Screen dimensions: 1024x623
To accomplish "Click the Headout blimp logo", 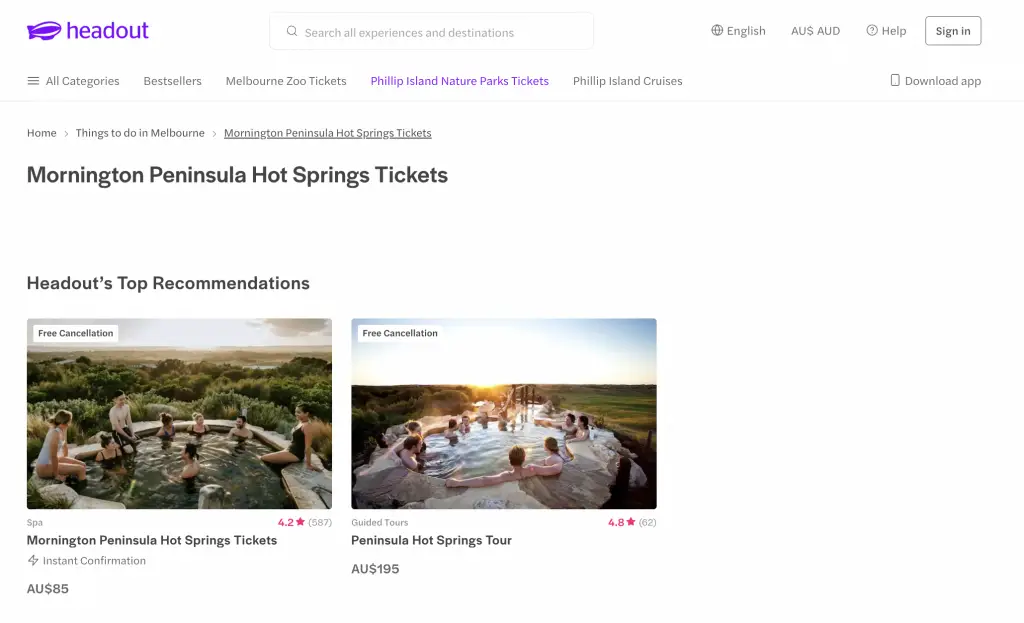I will click(44, 30).
